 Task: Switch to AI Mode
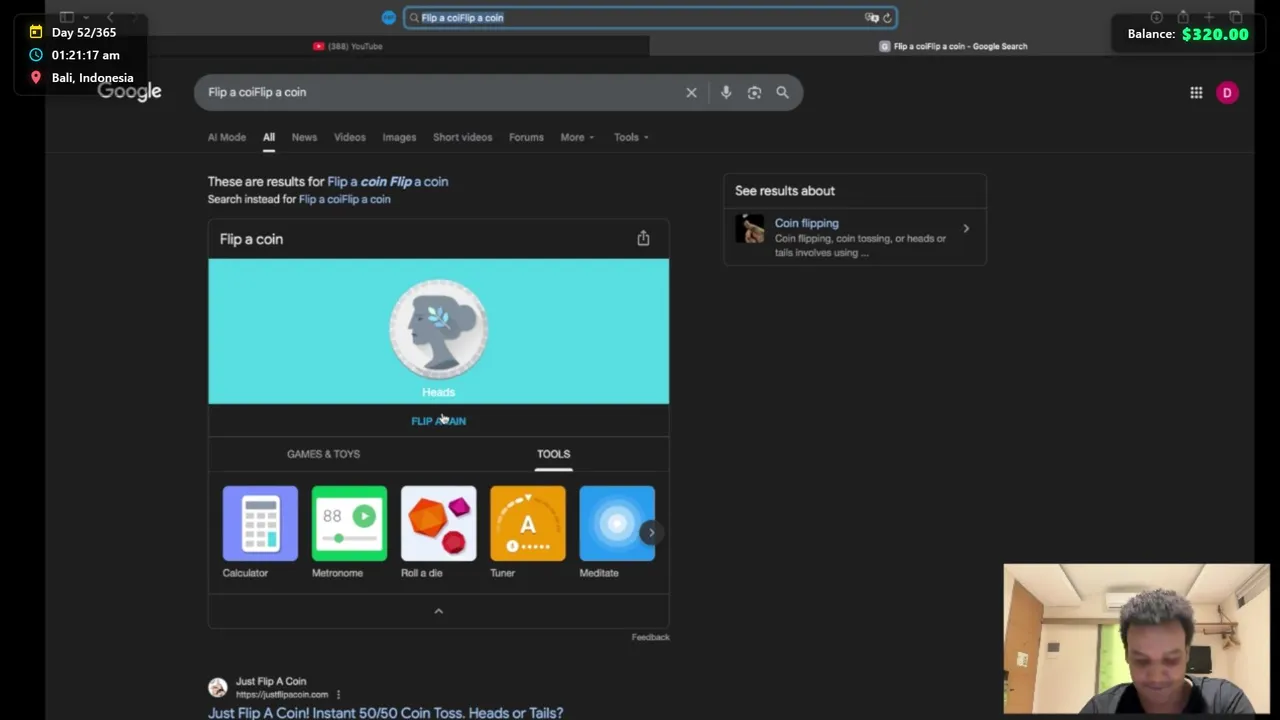pos(226,137)
